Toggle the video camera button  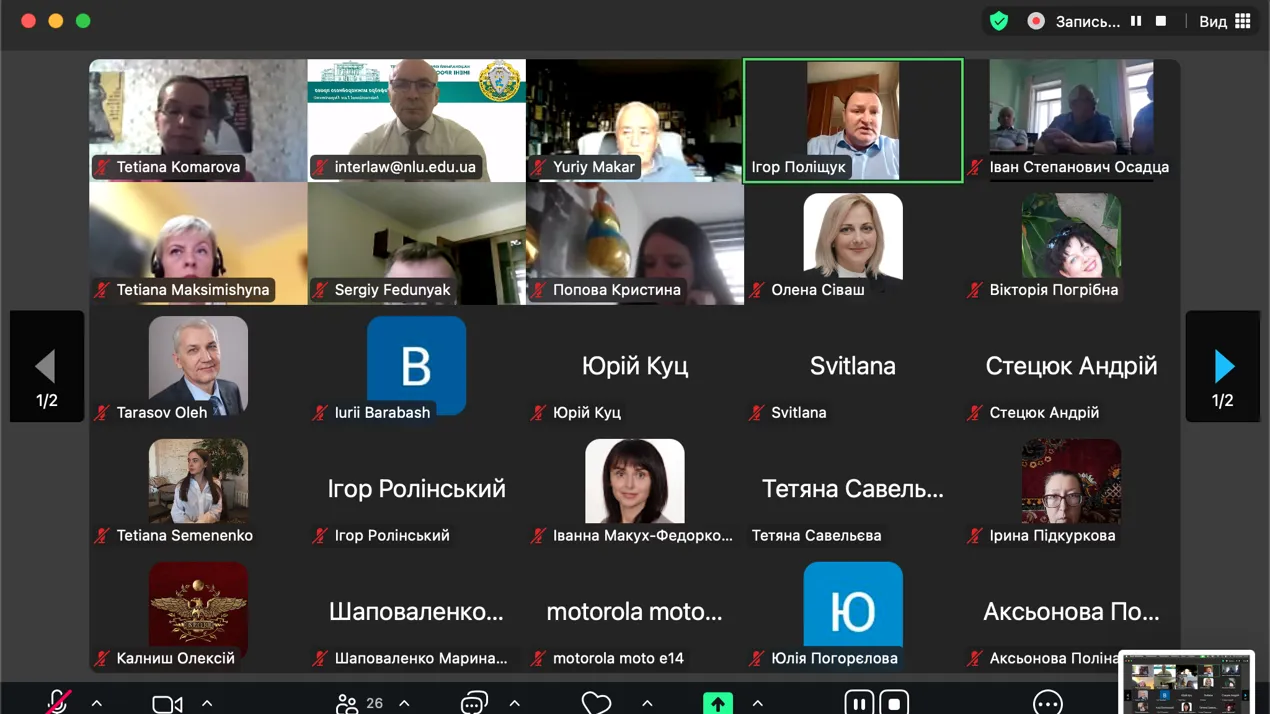(167, 704)
